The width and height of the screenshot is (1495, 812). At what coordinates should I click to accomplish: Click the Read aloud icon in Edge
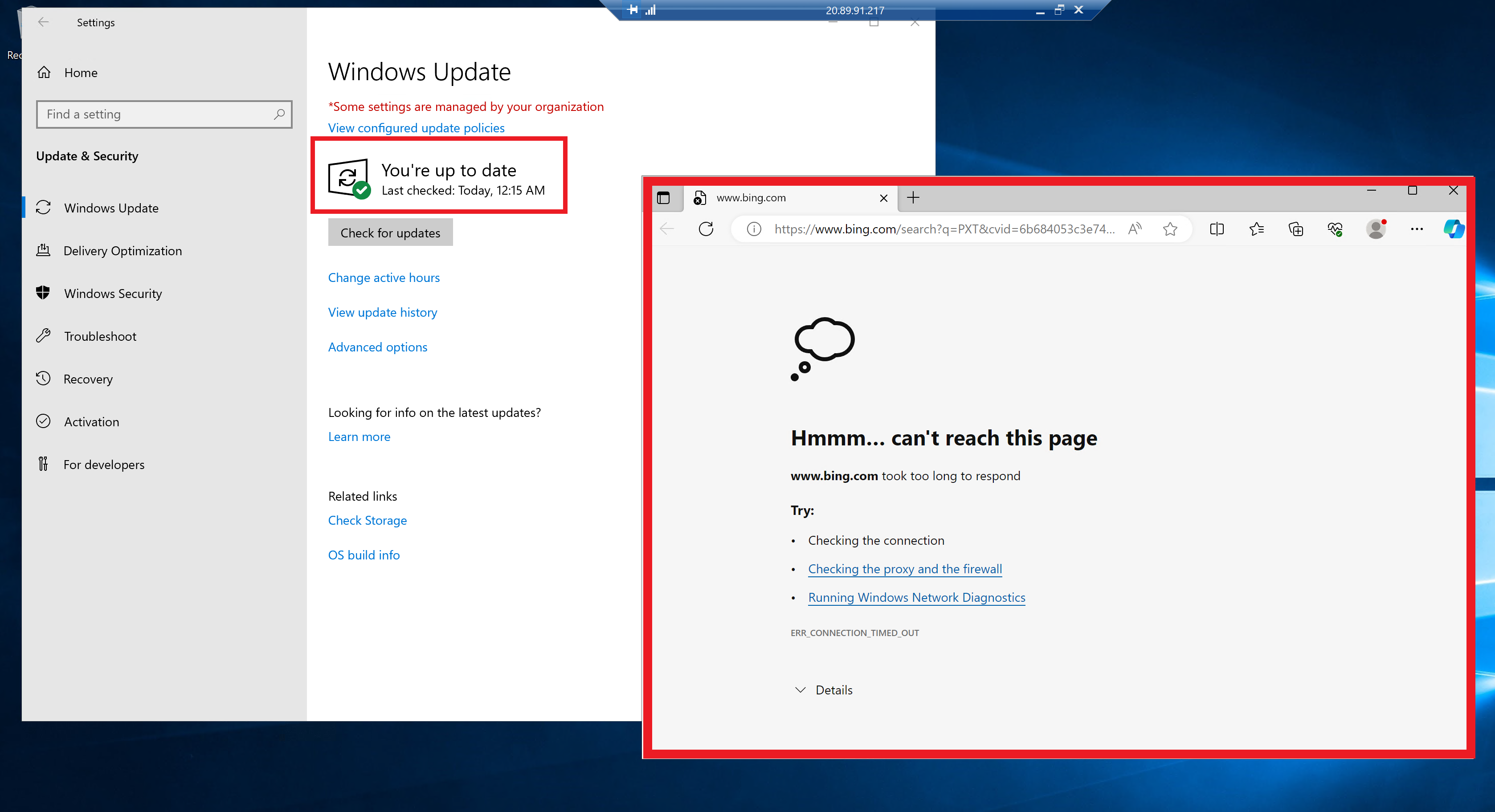1135,229
